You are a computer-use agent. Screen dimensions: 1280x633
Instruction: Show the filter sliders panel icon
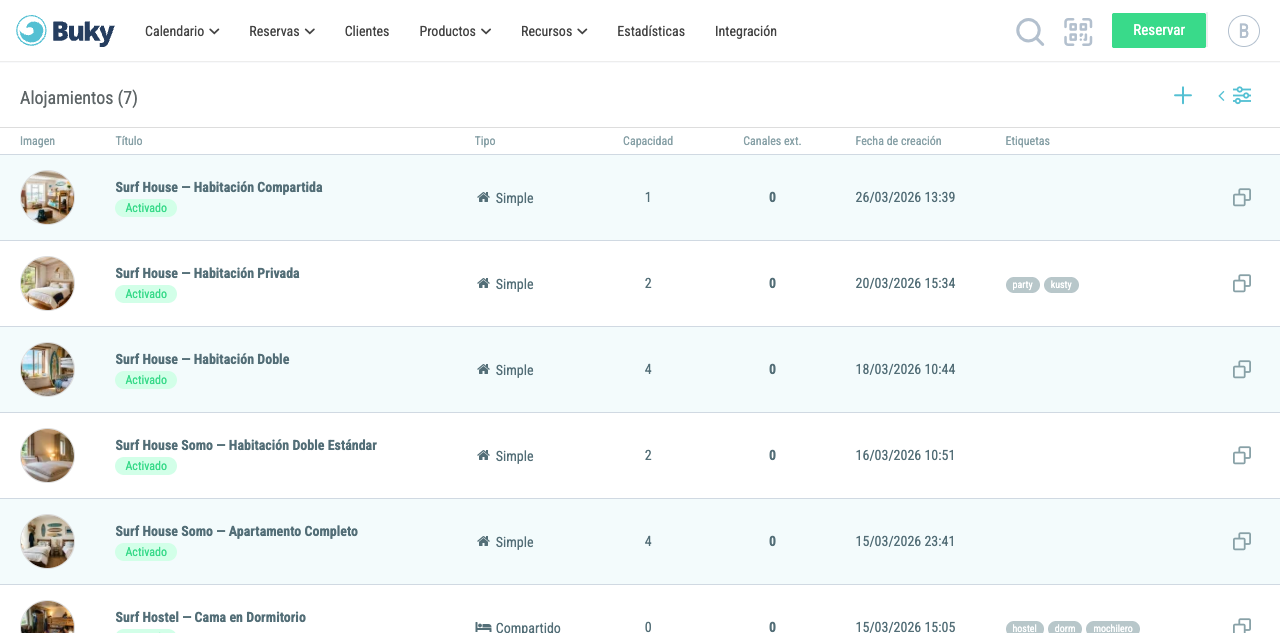(1242, 96)
